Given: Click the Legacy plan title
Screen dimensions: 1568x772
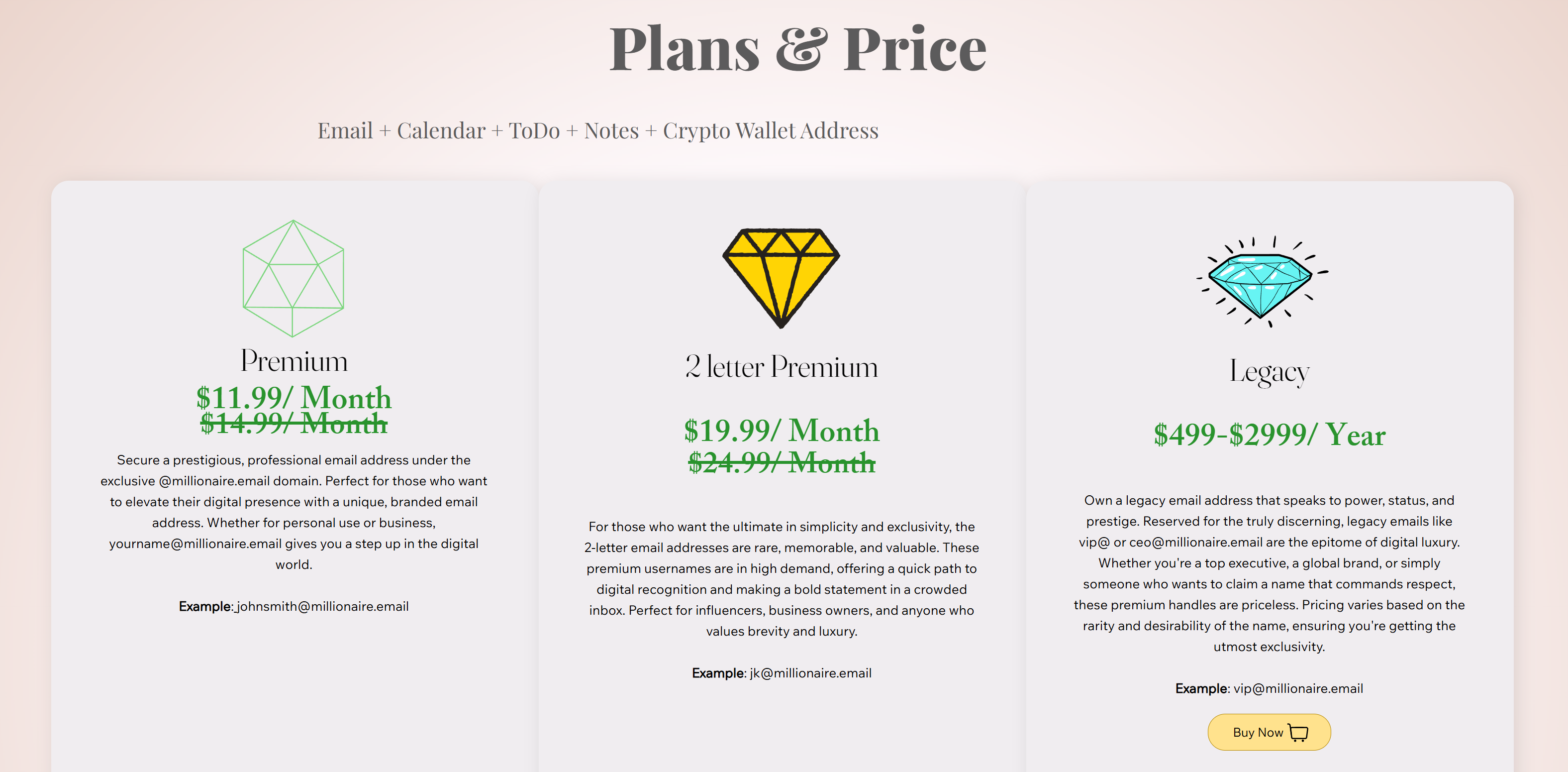Looking at the screenshot, I should (x=1269, y=371).
